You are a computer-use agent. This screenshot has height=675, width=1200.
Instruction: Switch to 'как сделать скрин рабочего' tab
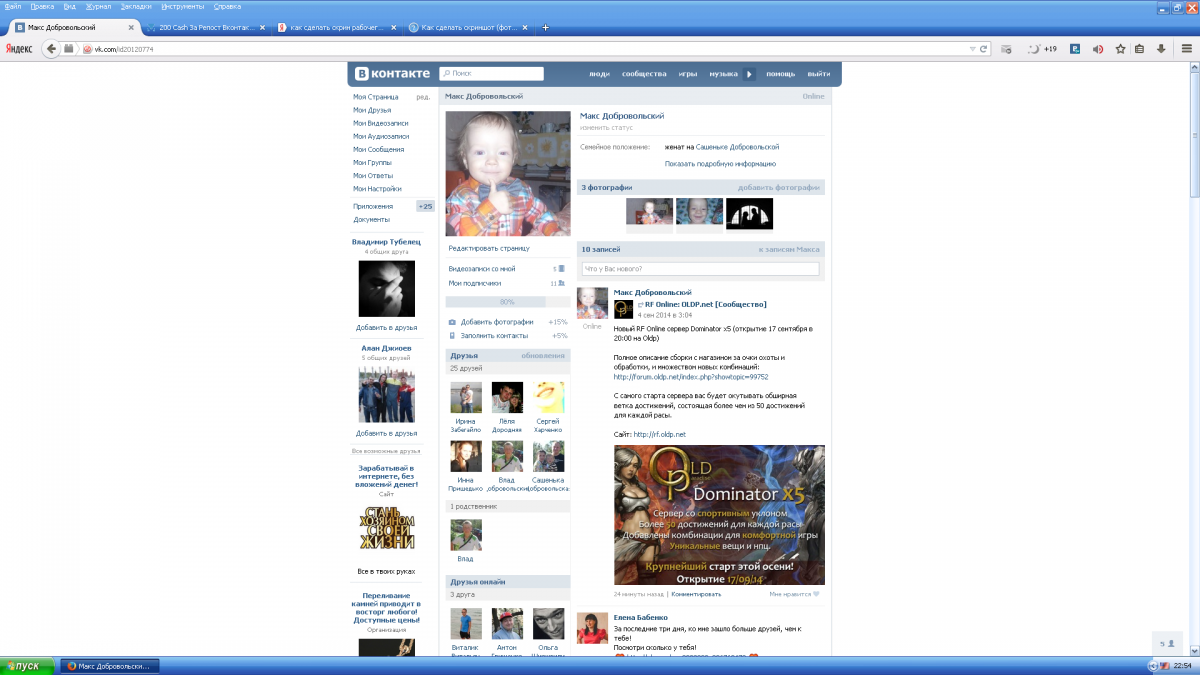pos(336,27)
